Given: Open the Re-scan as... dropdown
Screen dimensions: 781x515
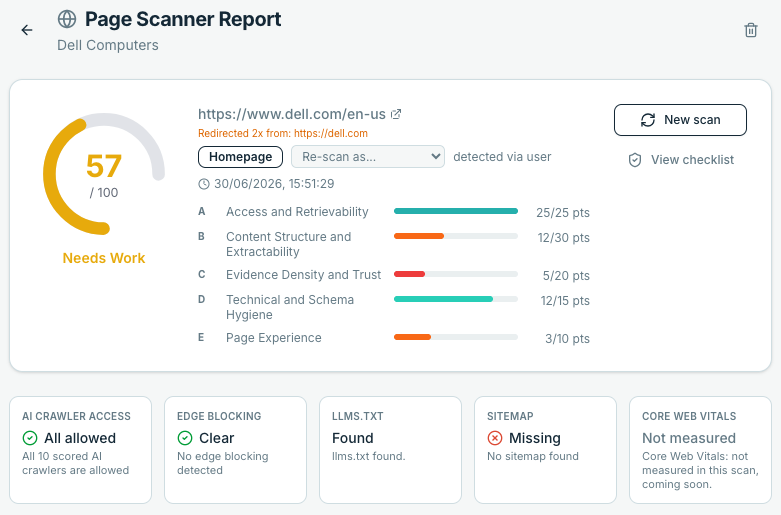Looking at the screenshot, I should click(x=368, y=157).
